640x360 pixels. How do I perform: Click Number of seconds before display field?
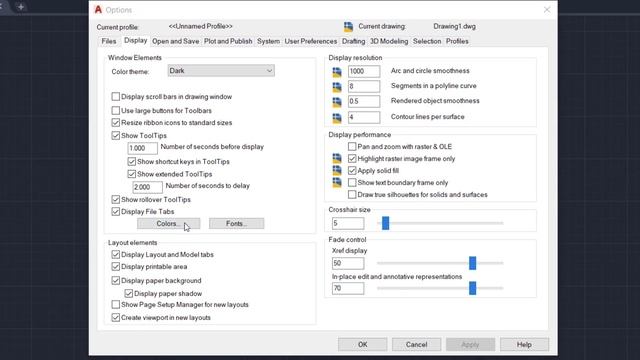coord(142,148)
